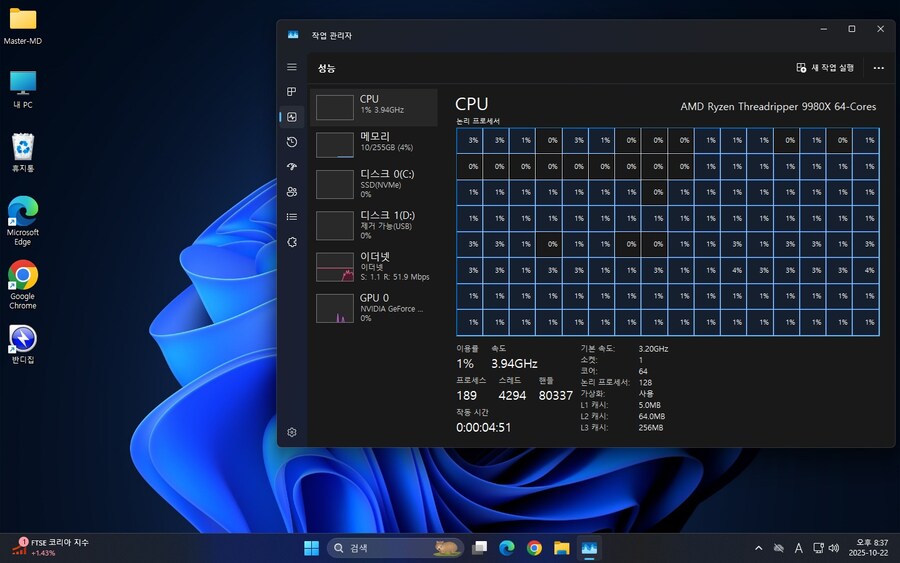
Task: Open the three-dot more options menu
Action: click(878, 68)
